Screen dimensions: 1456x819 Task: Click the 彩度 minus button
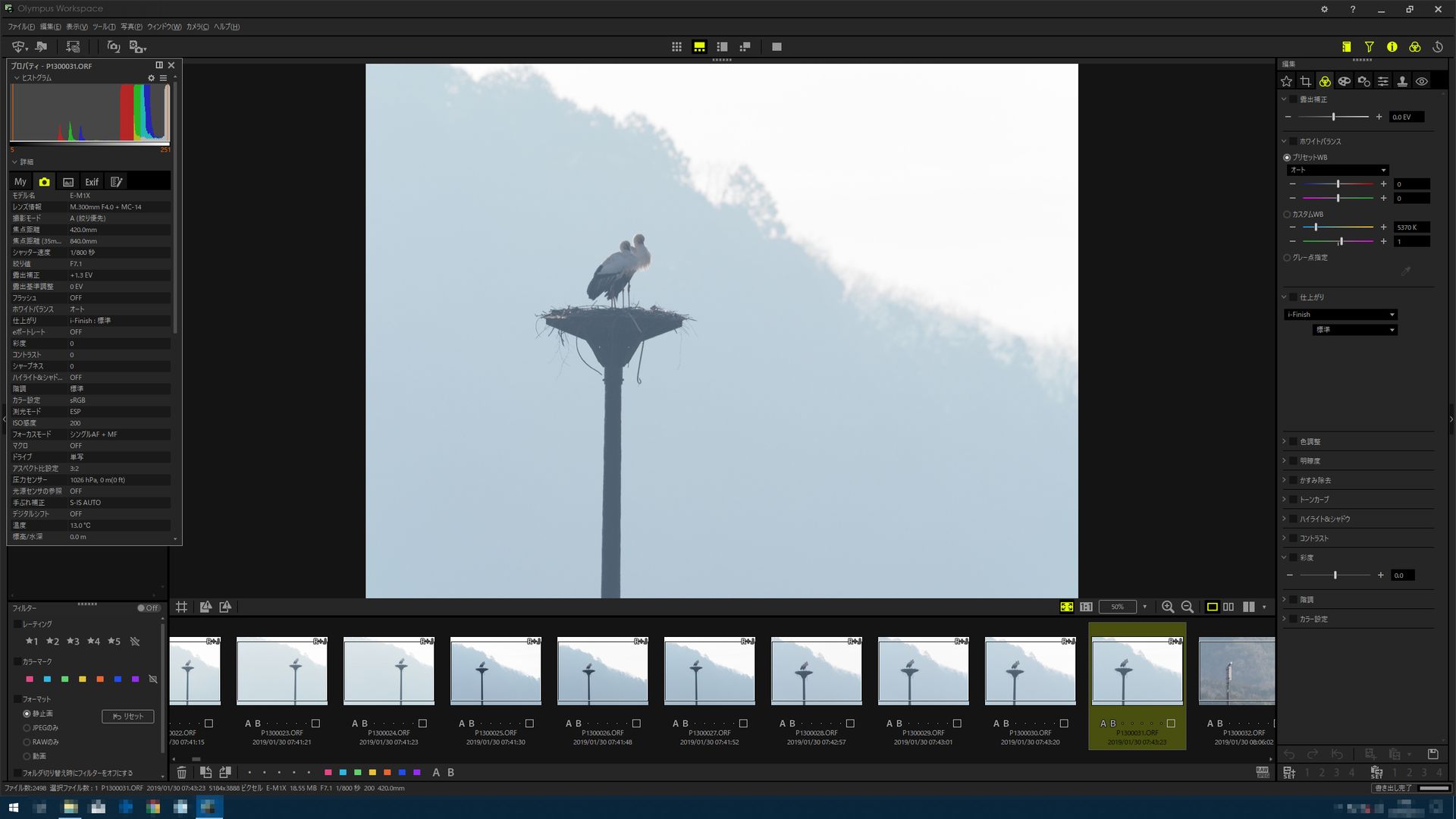click(1289, 576)
